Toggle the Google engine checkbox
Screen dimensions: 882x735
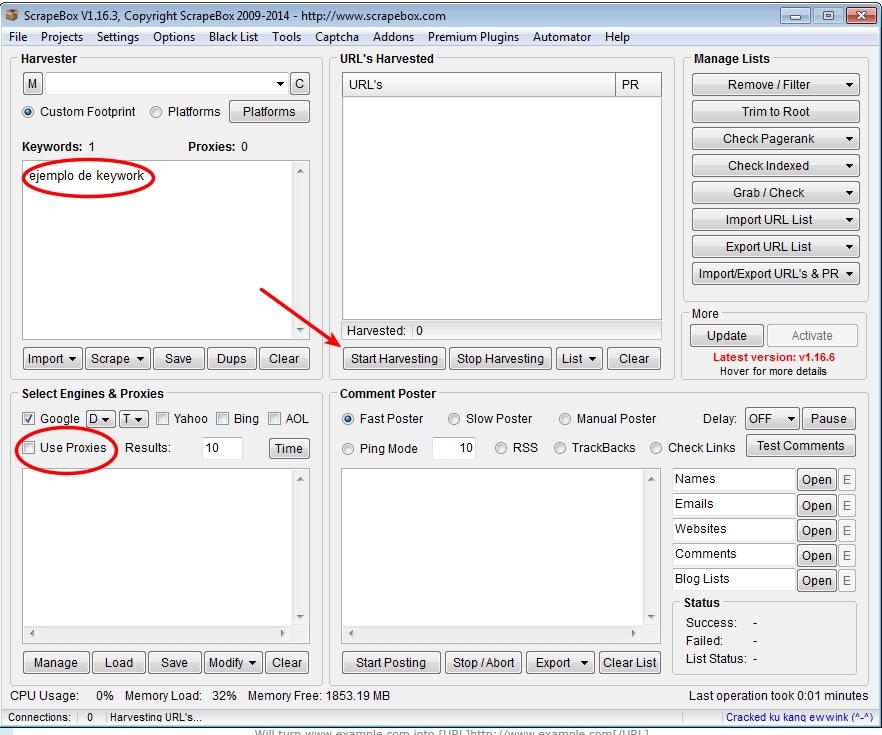(28, 418)
